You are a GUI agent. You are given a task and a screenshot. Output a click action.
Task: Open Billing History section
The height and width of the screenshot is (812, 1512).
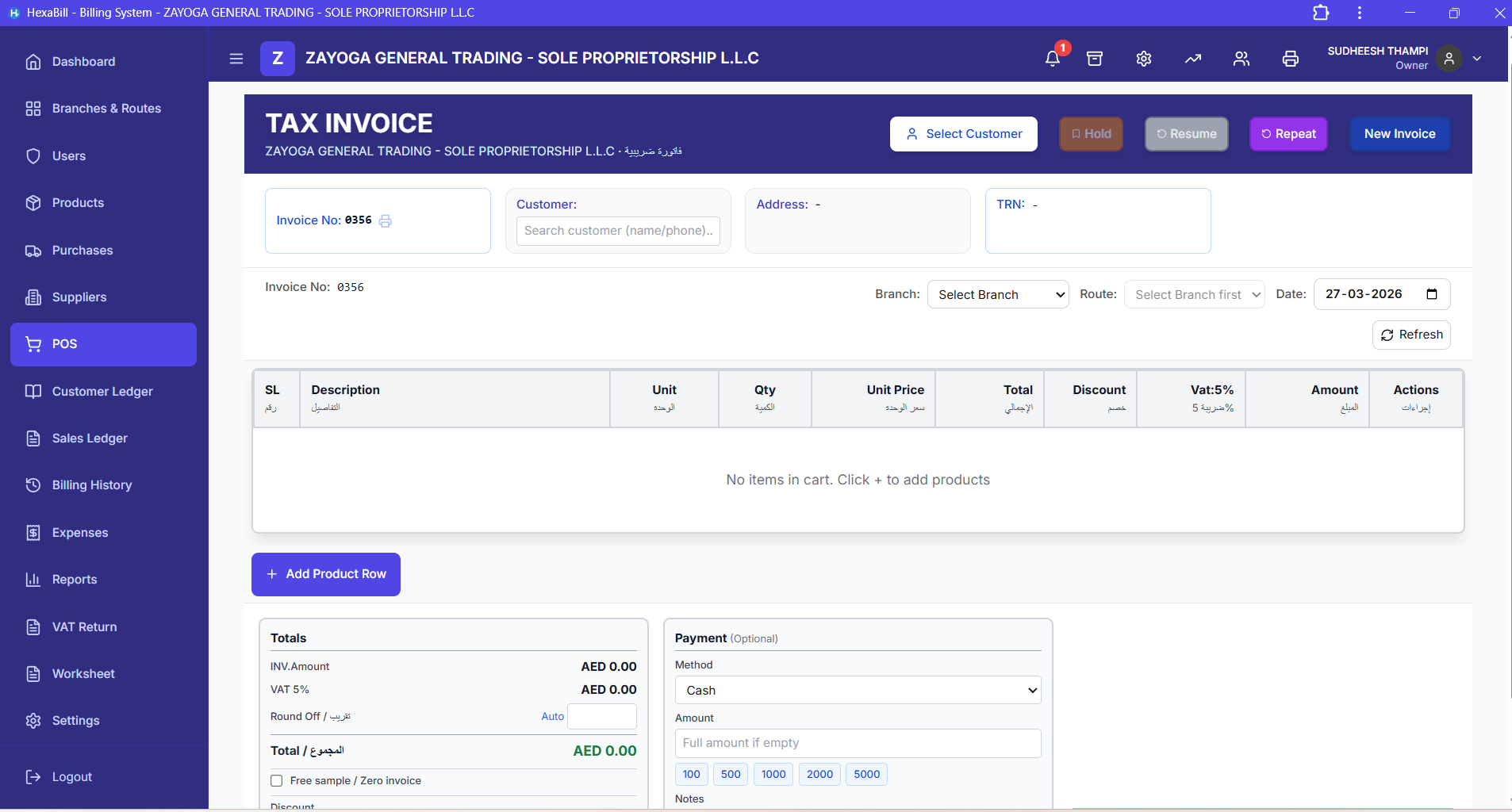tap(103, 485)
